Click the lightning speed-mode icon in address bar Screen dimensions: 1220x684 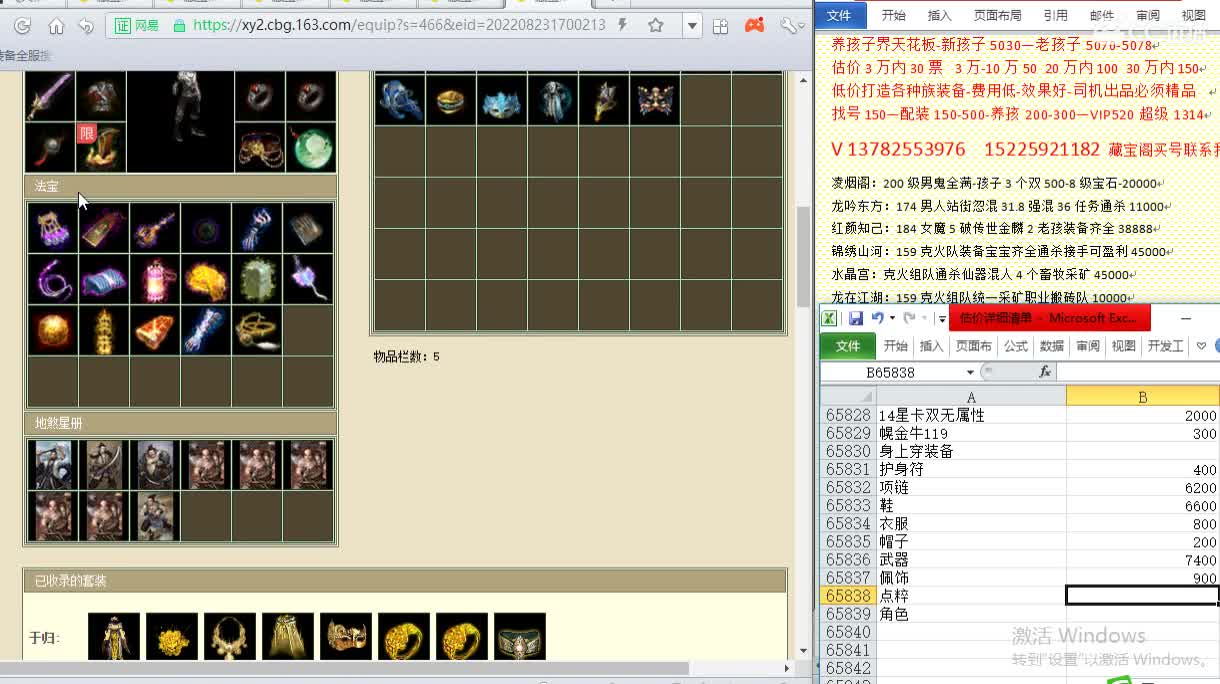(624, 25)
